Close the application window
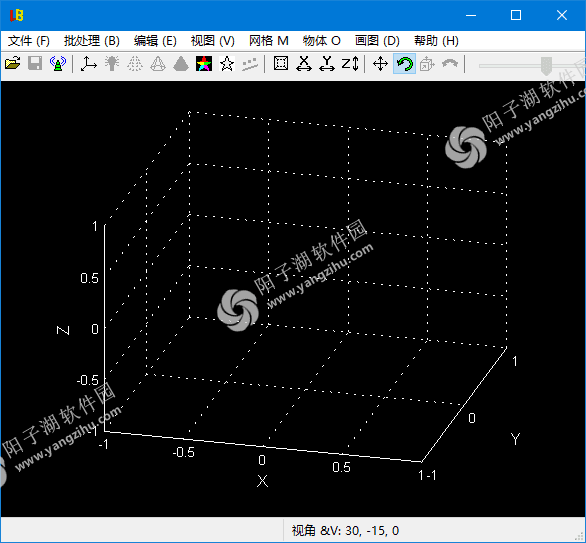 click(562, 15)
